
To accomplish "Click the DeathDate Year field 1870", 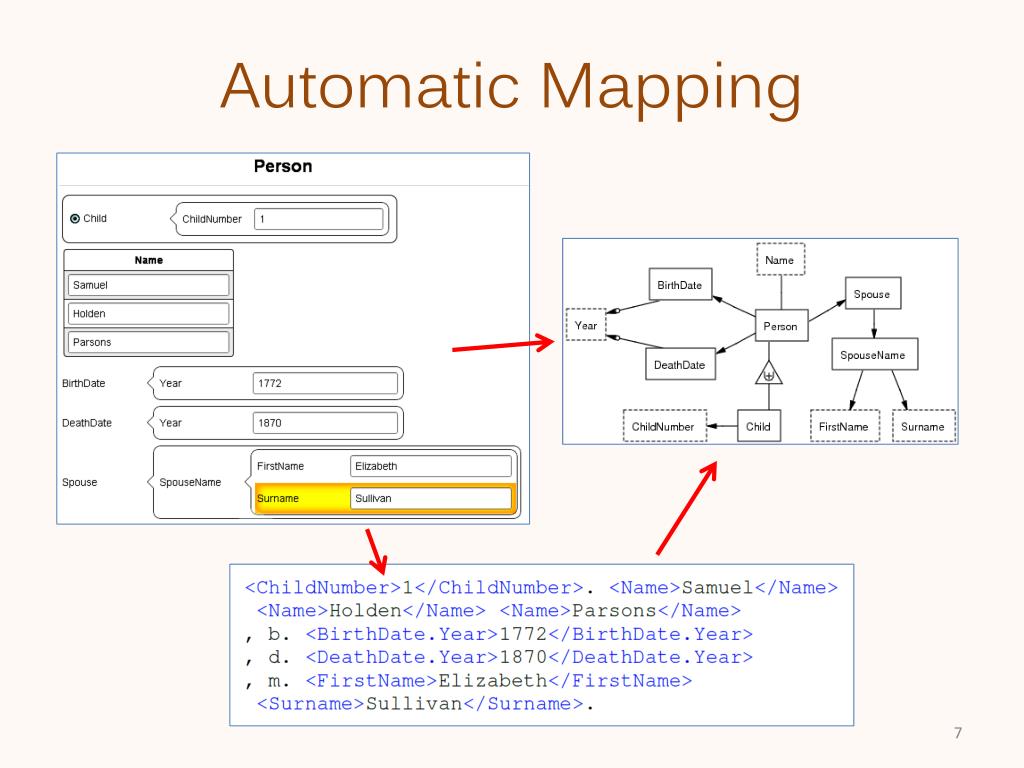I will coord(325,423).
